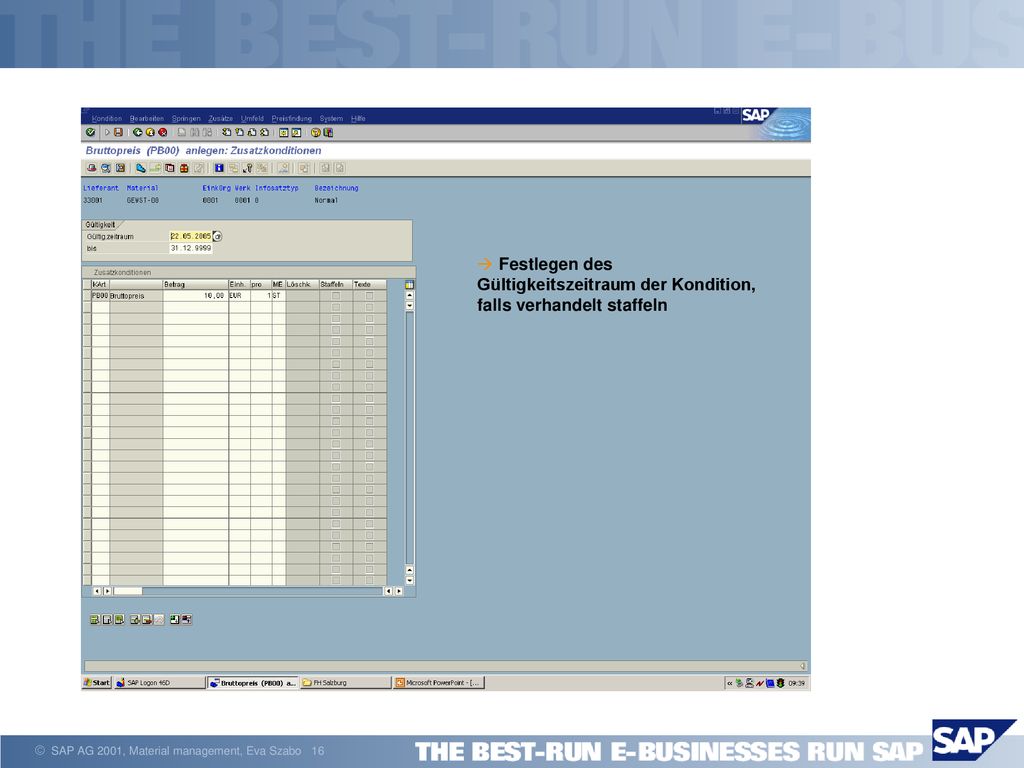This screenshot has width=1024, height=768.
Task: Check the Staffeln box in PB00 row
Action: (x=336, y=296)
